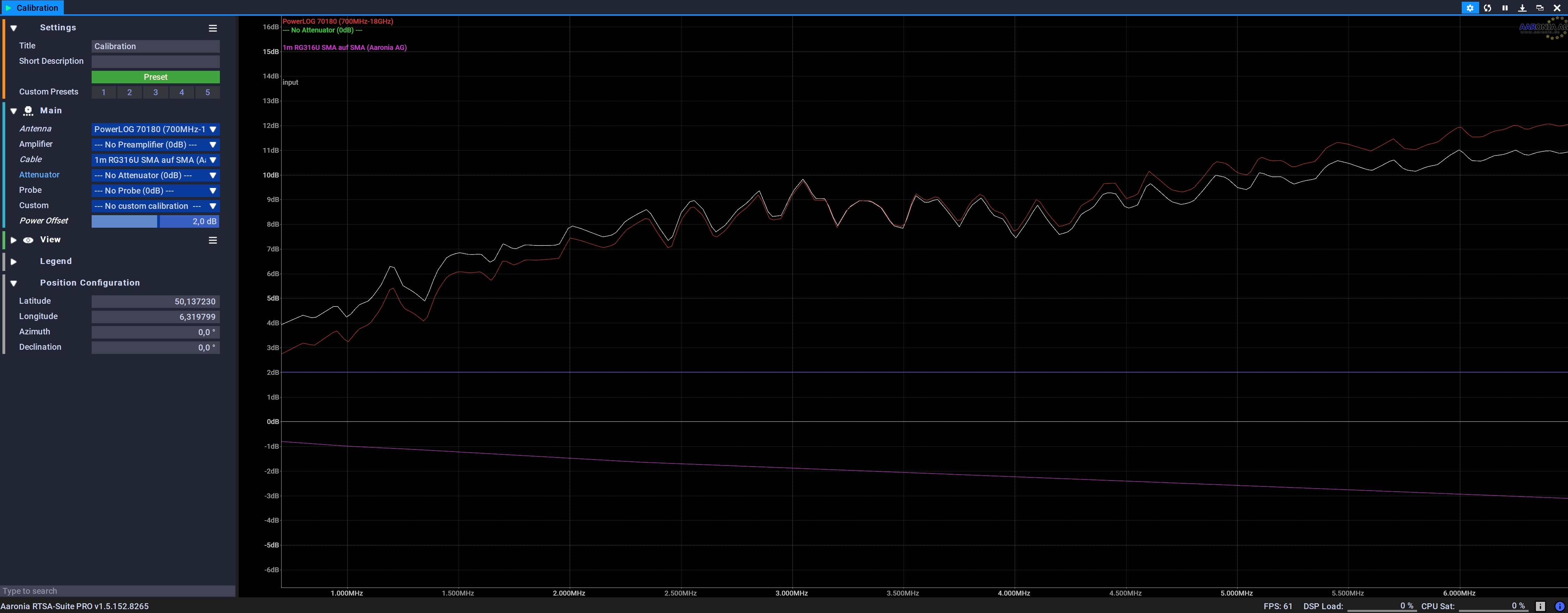
Task: Open the View section hamburger menu
Action: (x=213, y=240)
